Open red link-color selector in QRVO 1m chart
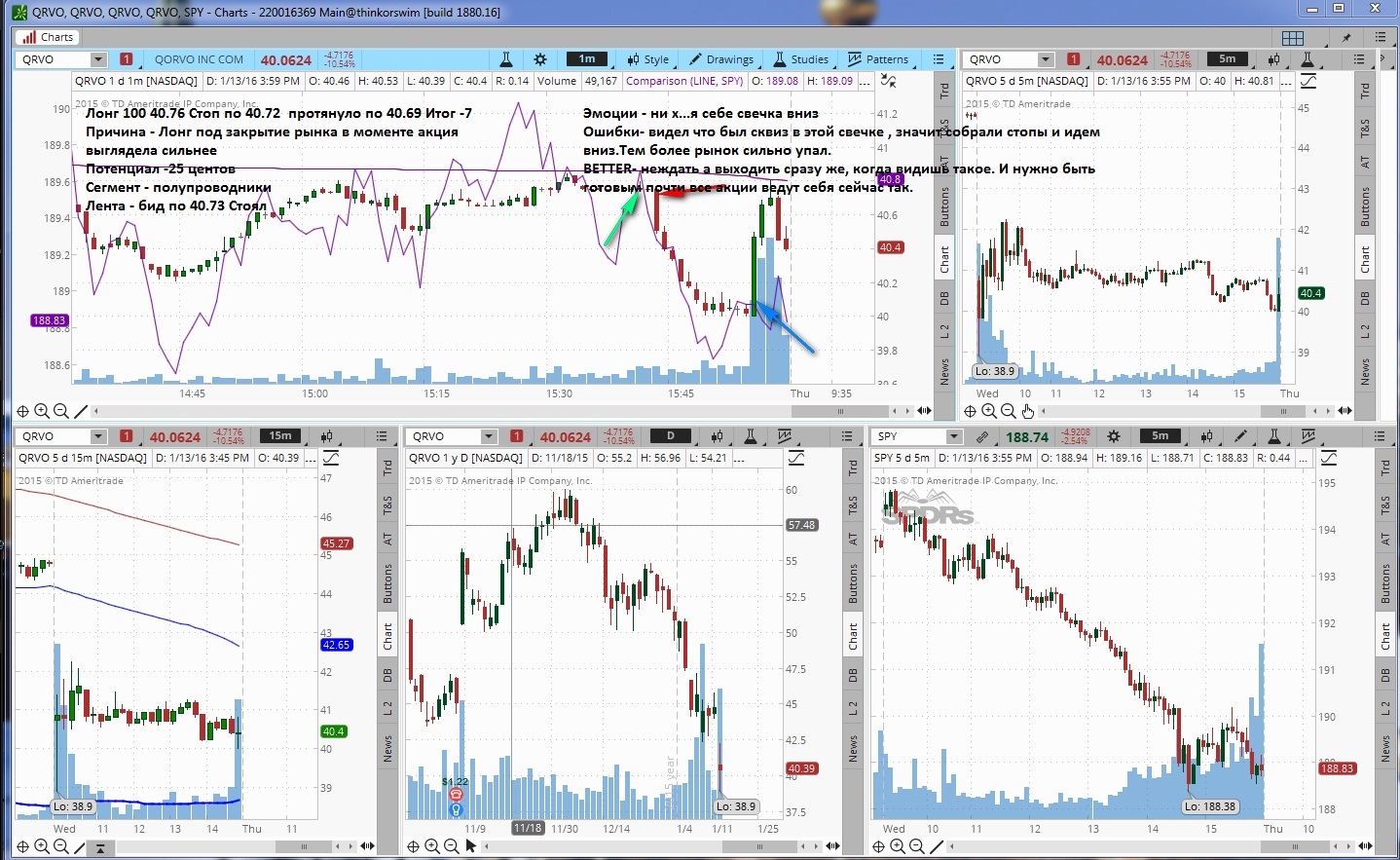Viewport: 1400px width, 860px height. click(x=126, y=59)
